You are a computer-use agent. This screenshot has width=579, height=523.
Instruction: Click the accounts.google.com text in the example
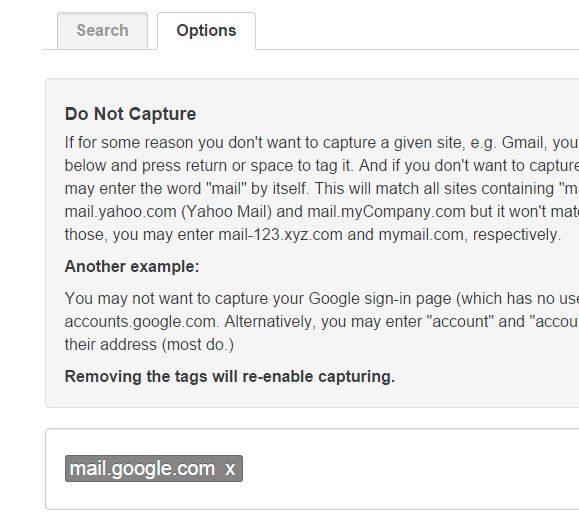142,321
